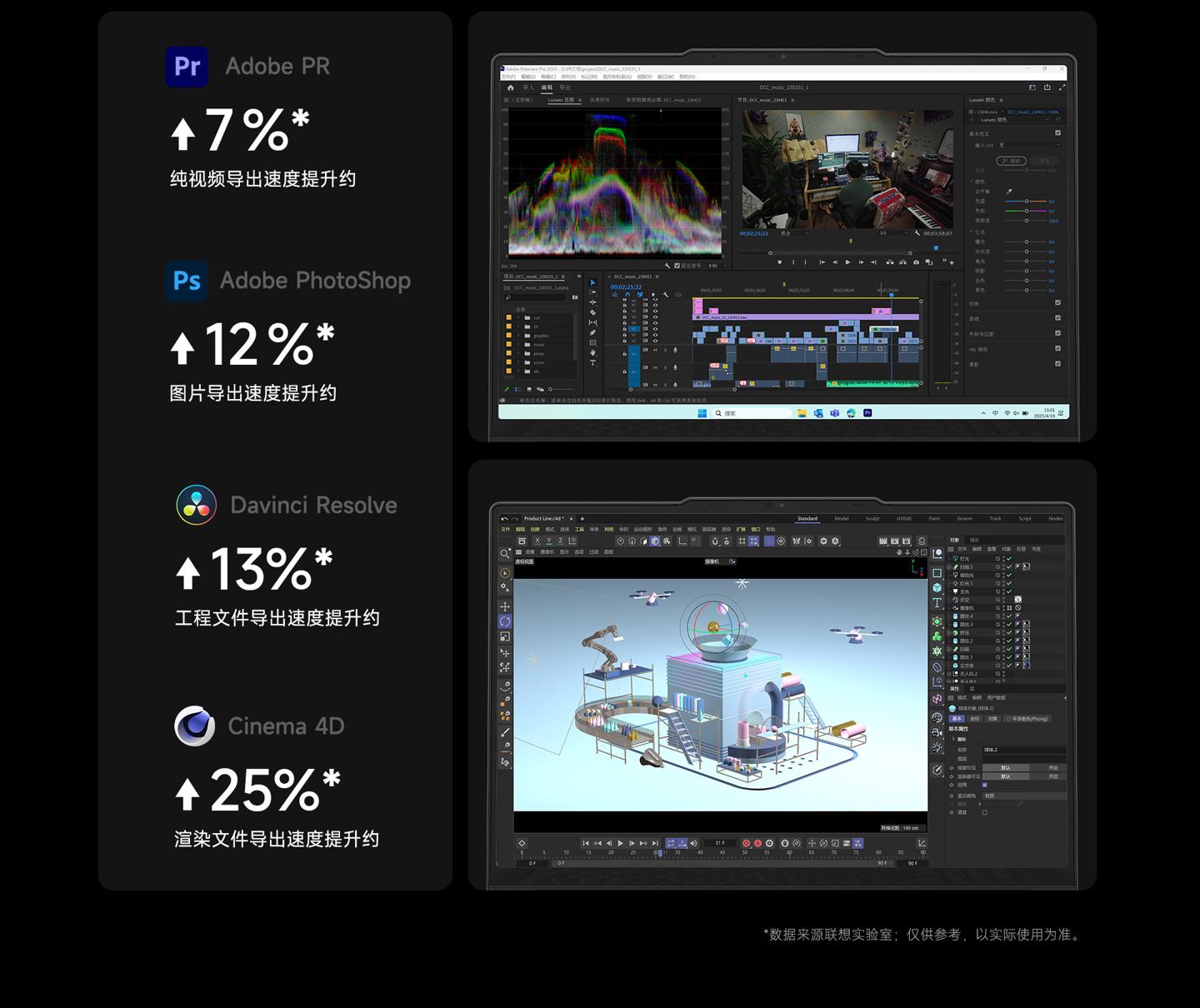Click the Windows Start button
The width and height of the screenshot is (1200, 1008).
click(702, 412)
